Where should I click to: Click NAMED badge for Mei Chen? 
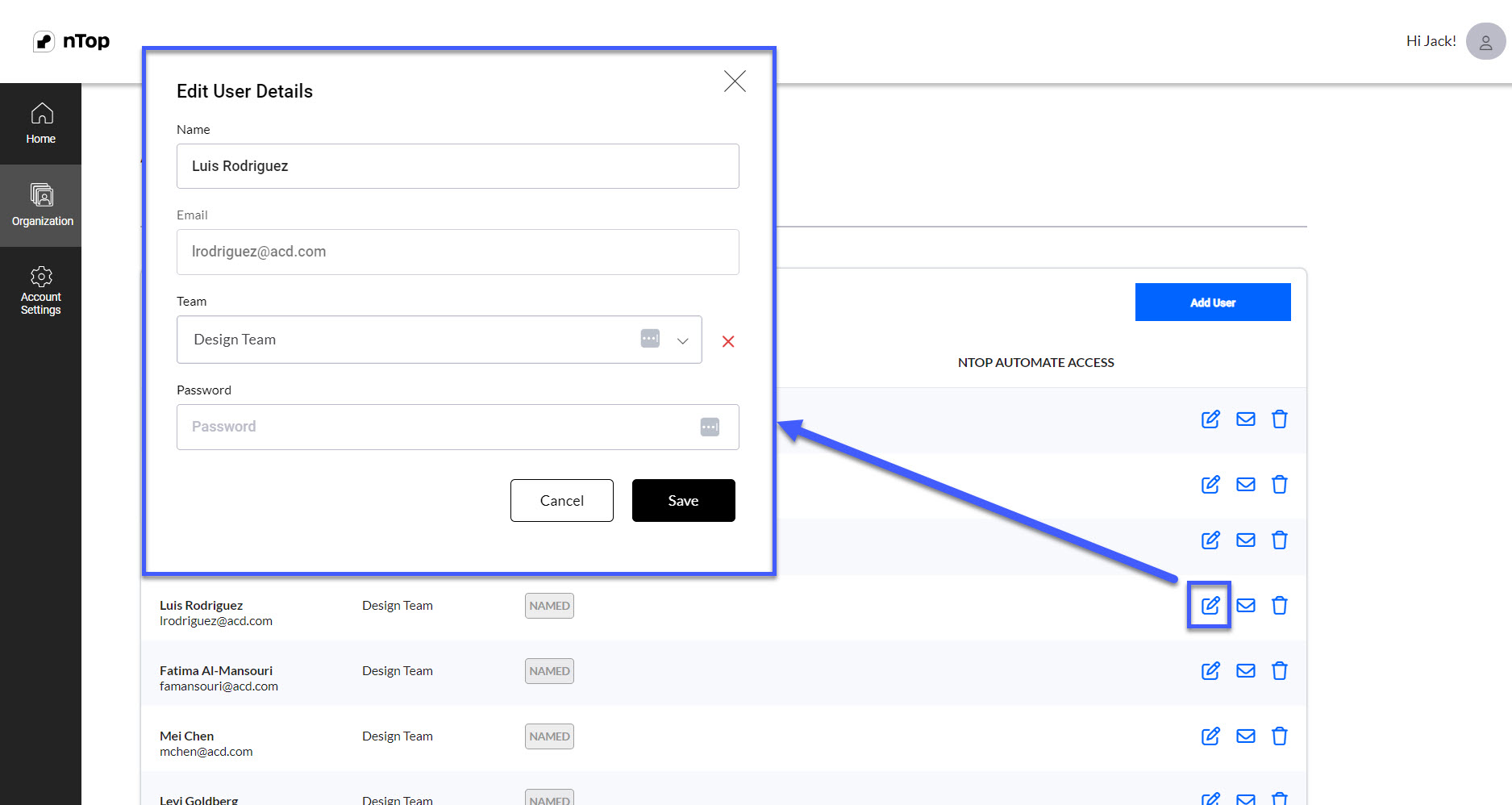[549, 736]
